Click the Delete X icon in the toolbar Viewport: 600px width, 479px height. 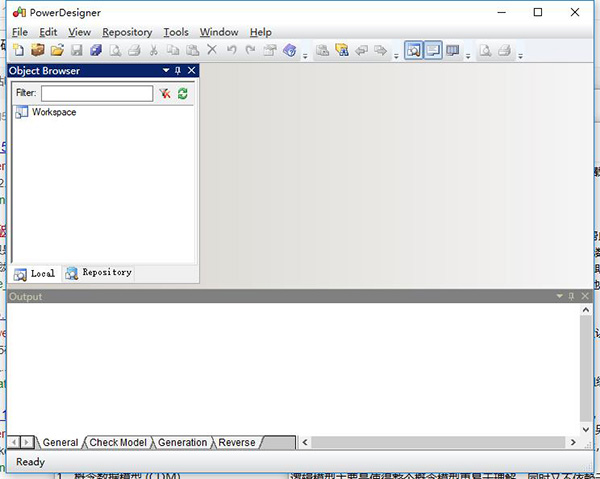pos(212,50)
